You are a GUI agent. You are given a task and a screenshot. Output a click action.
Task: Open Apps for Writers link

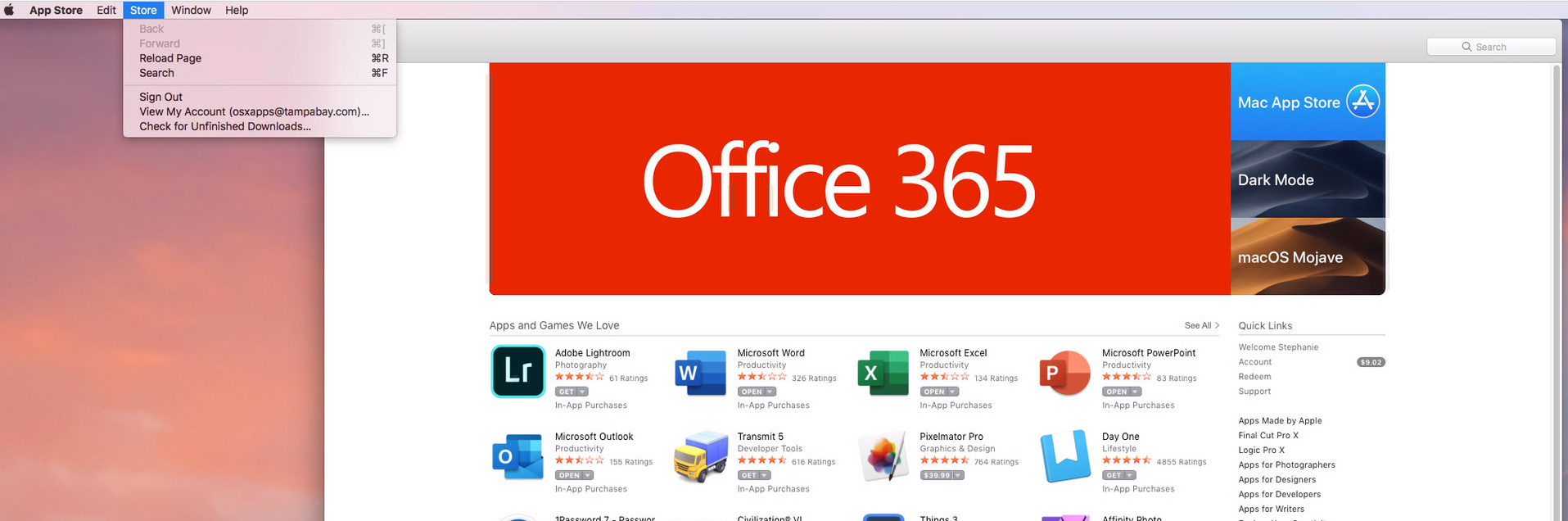pyautogui.click(x=1271, y=510)
